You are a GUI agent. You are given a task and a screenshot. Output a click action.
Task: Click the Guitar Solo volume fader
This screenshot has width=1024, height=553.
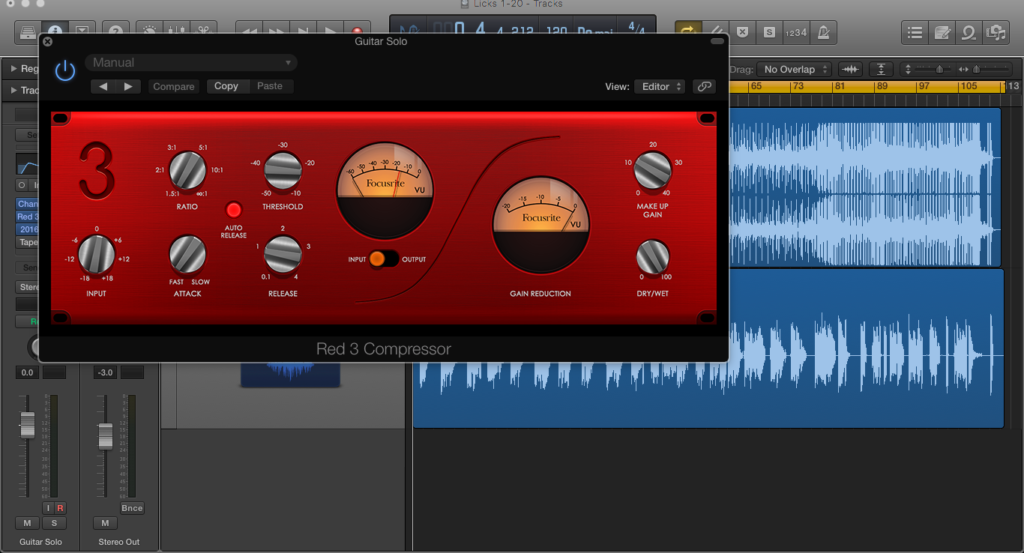coord(27,425)
